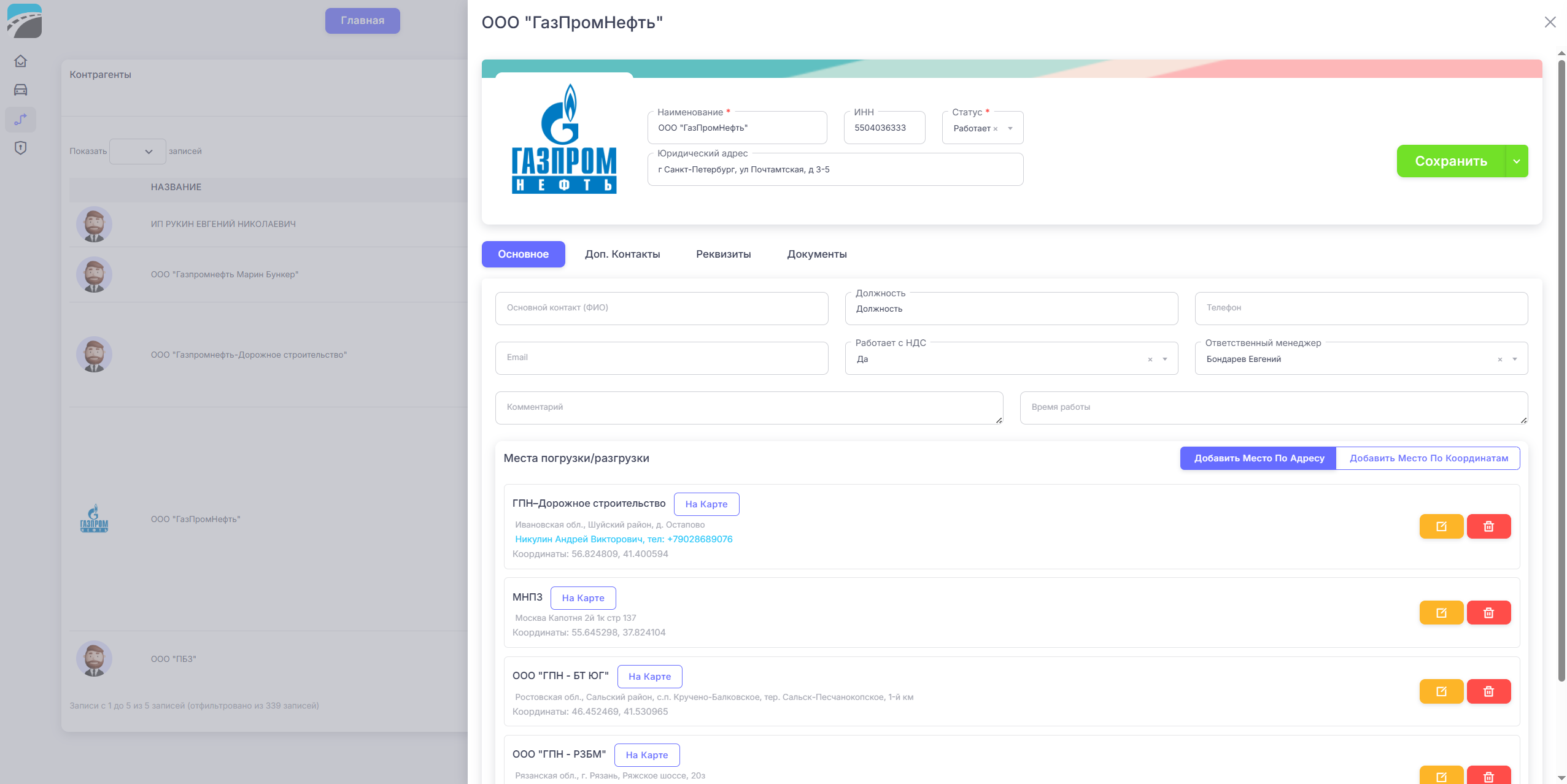Edit the ООО "ГПН - РЗБМ" location
The height and width of the screenshot is (784, 1567).
tap(1441, 775)
